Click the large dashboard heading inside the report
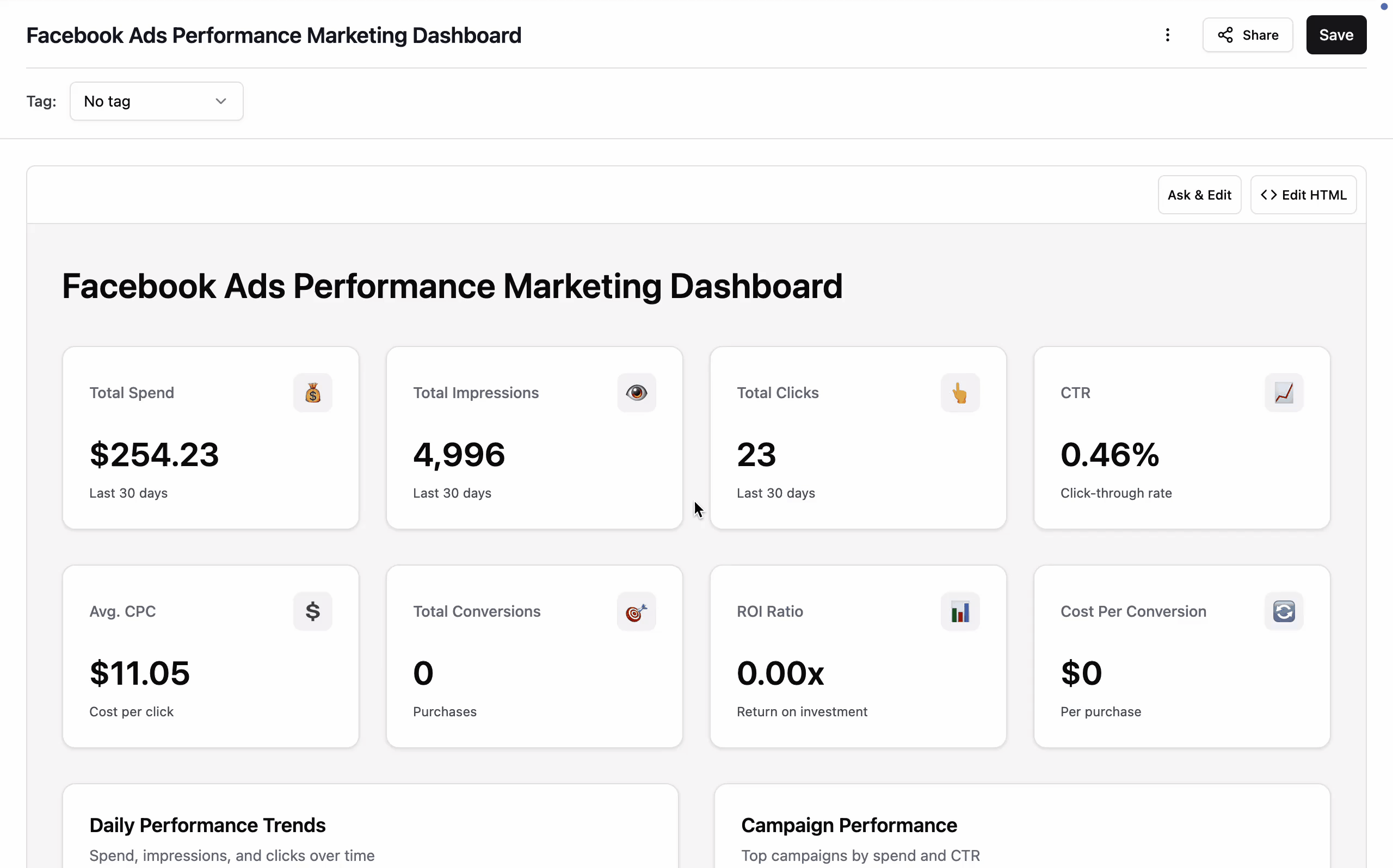Viewport: 1393px width, 868px height. 452,286
